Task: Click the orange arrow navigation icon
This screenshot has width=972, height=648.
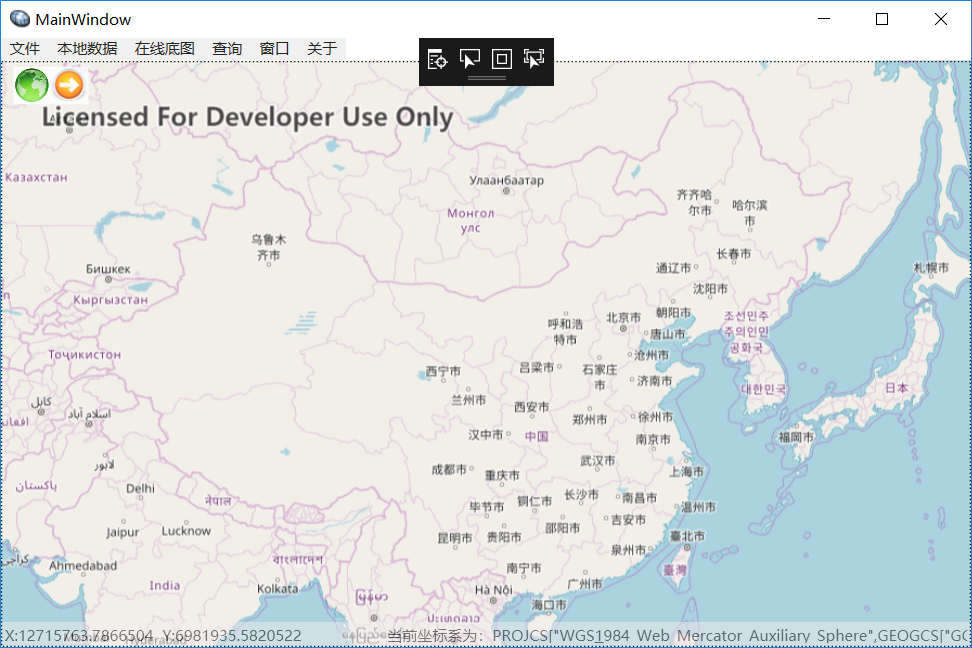Action: [67, 86]
